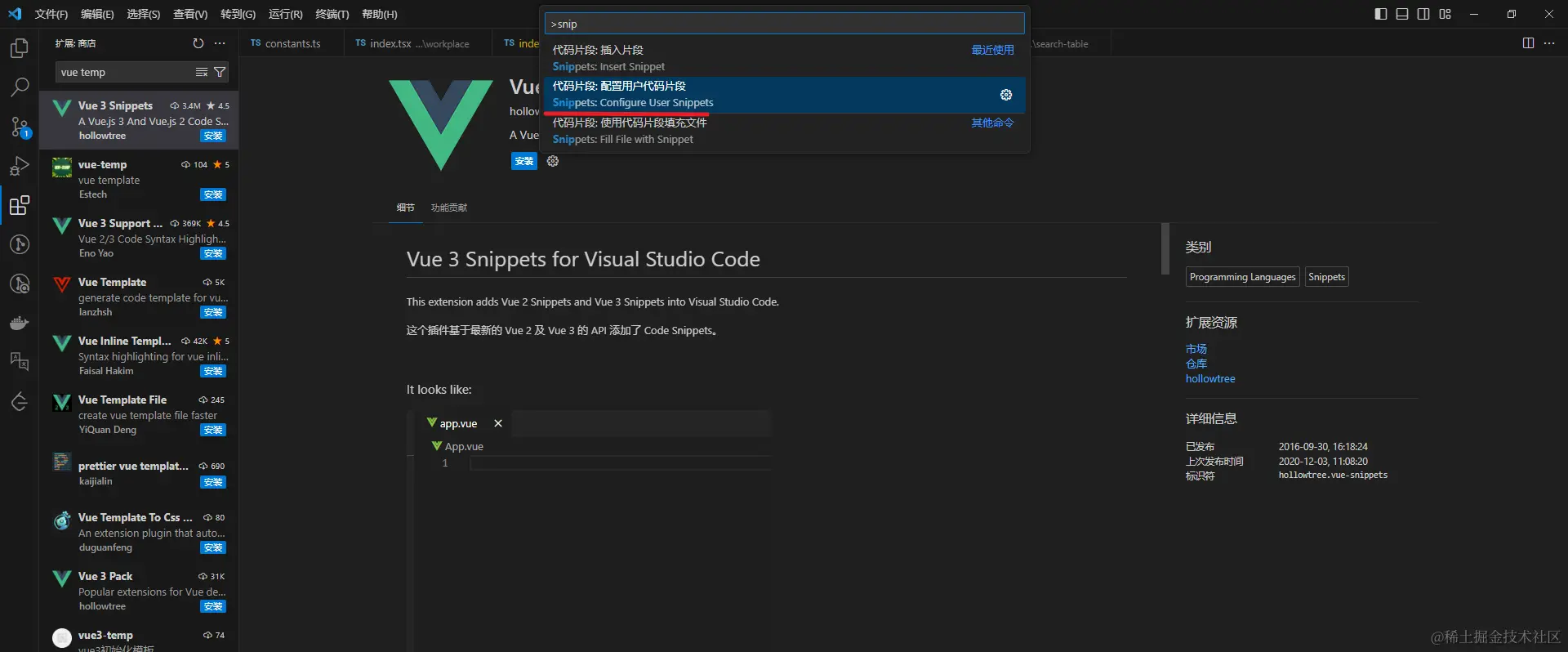
Task: Install Vue Inline Template extension
Action: tap(213, 371)
